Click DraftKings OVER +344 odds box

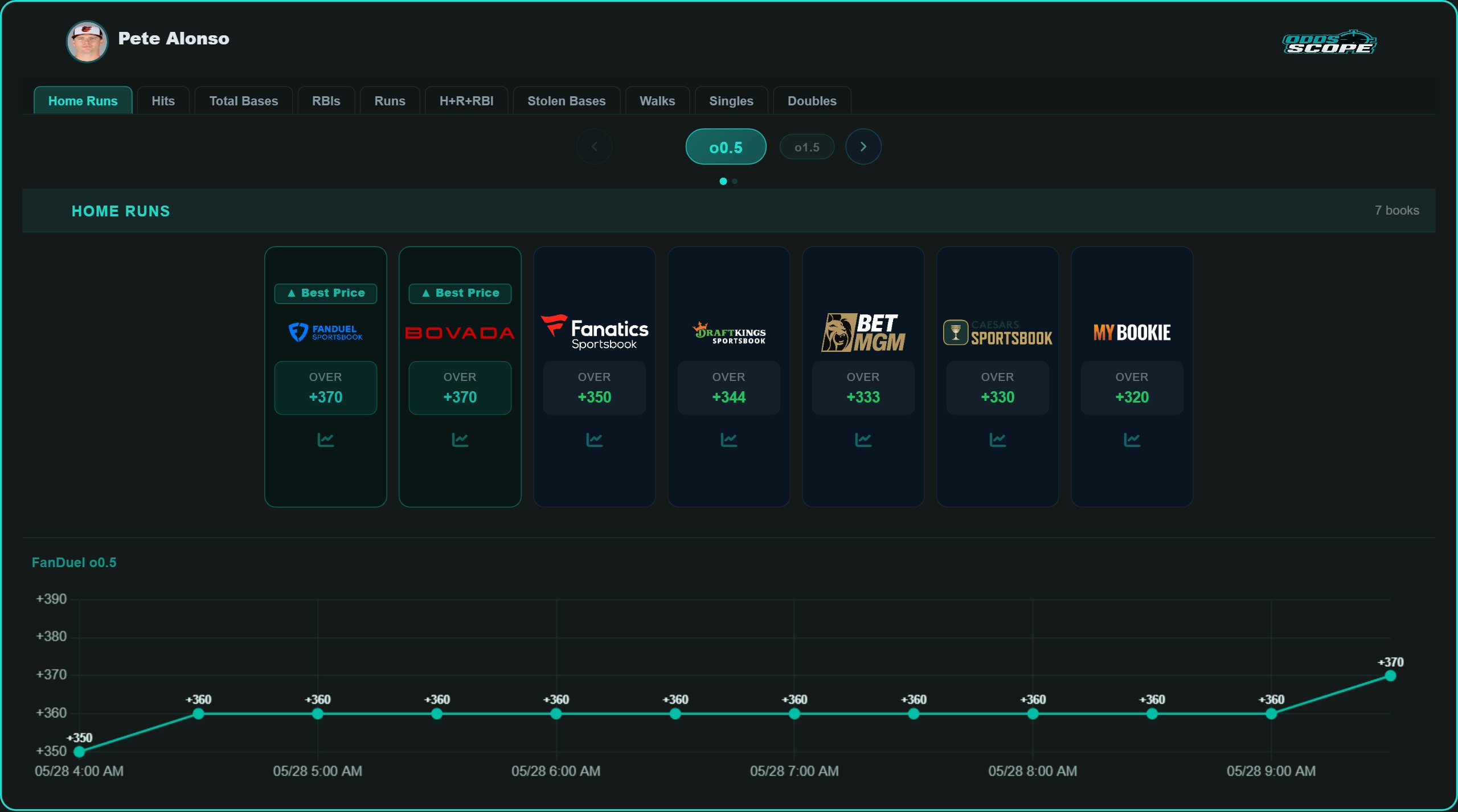728,388
